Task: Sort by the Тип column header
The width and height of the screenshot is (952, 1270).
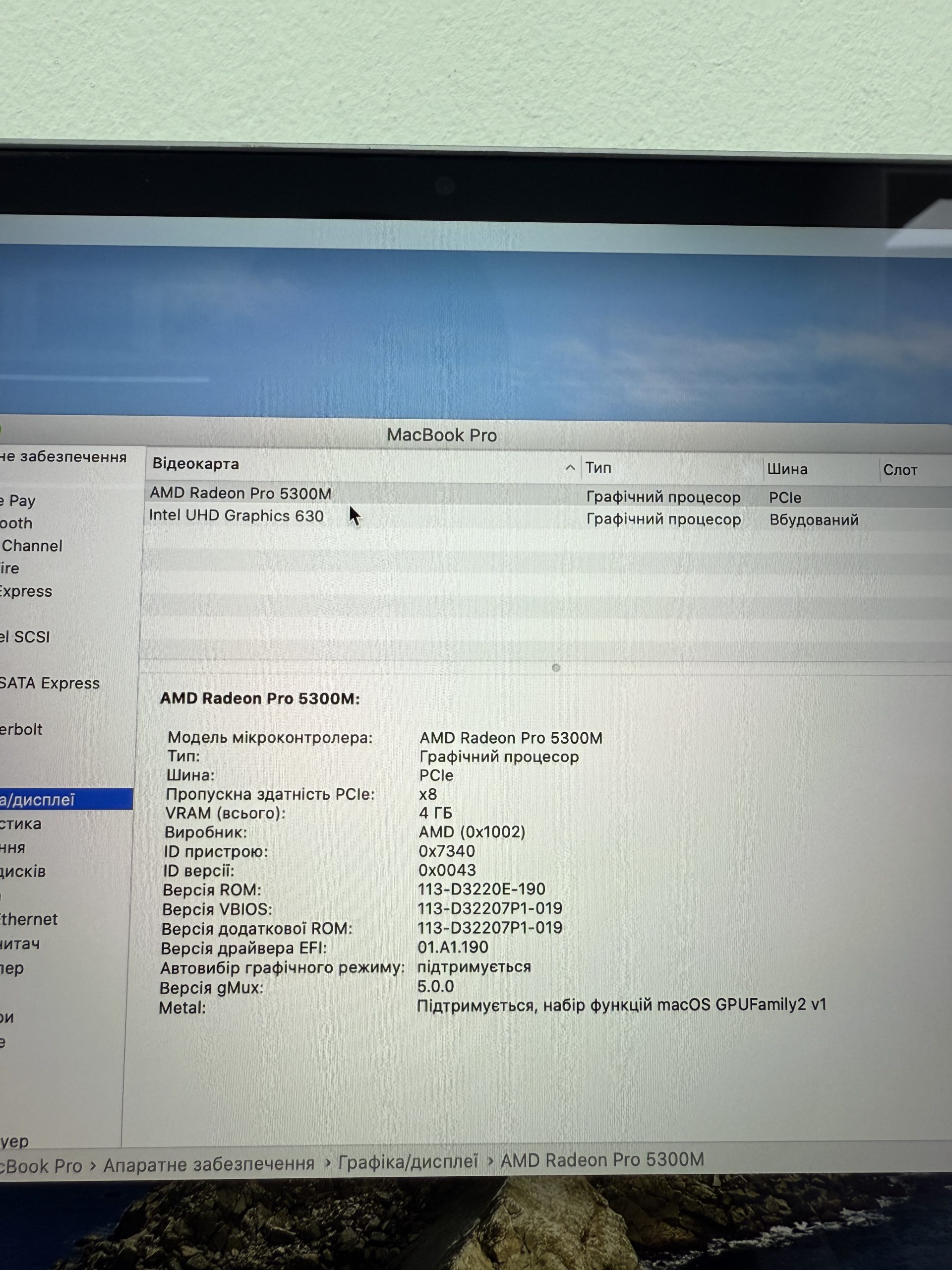Action: pyautogui.click(x=598, y=468)
